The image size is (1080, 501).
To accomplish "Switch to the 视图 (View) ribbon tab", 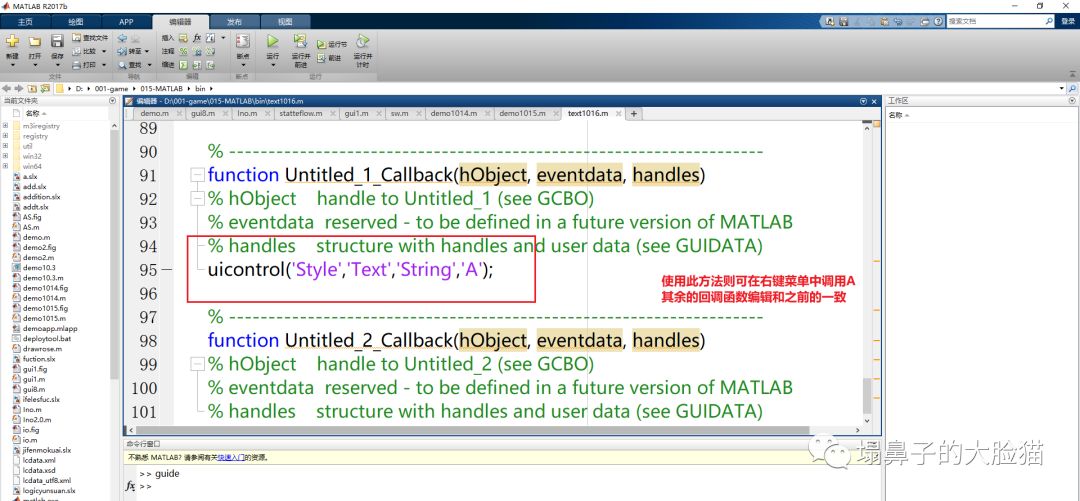I will click(x=285, y=22).
